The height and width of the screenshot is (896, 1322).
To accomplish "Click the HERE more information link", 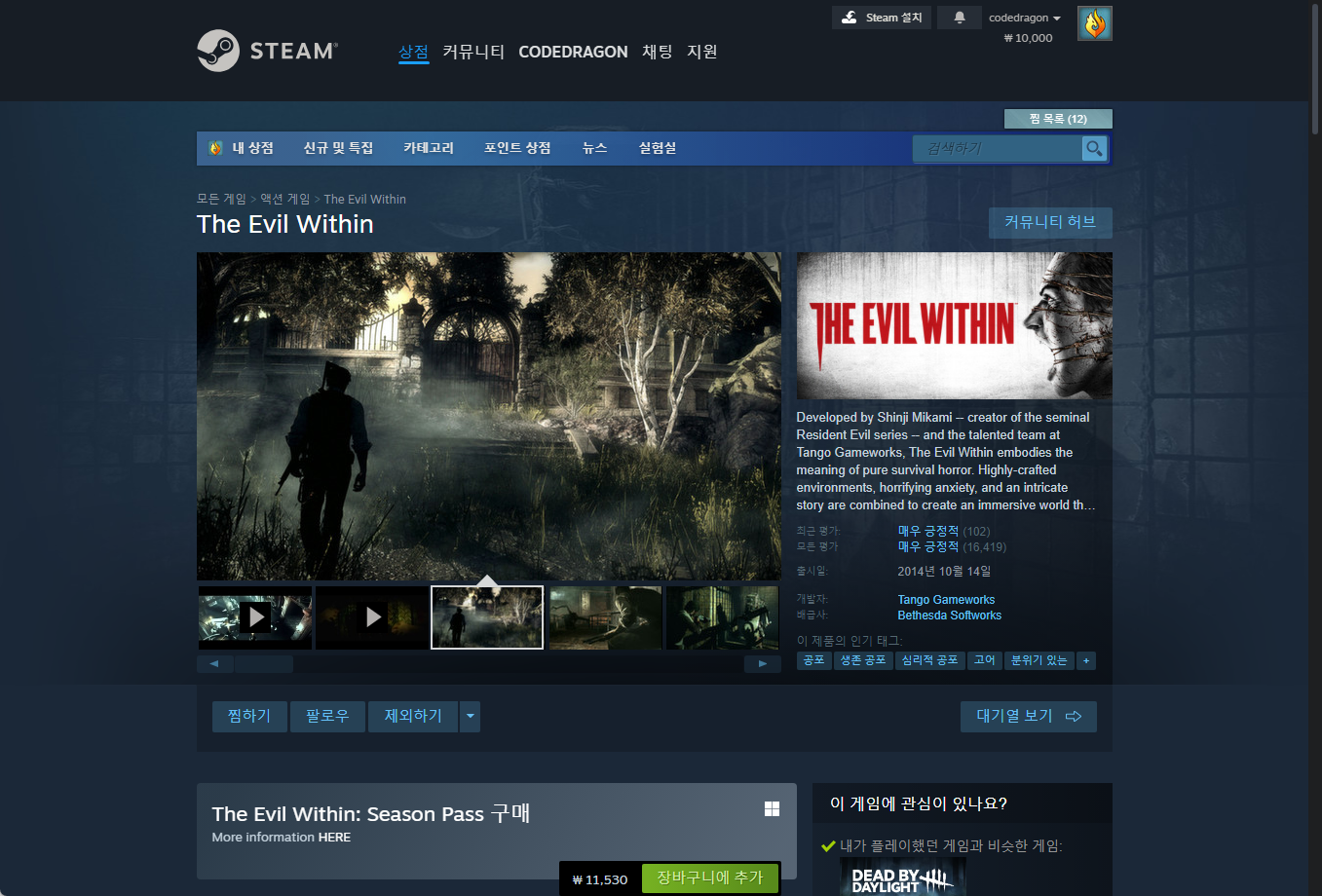I will [x=334, y=838].
